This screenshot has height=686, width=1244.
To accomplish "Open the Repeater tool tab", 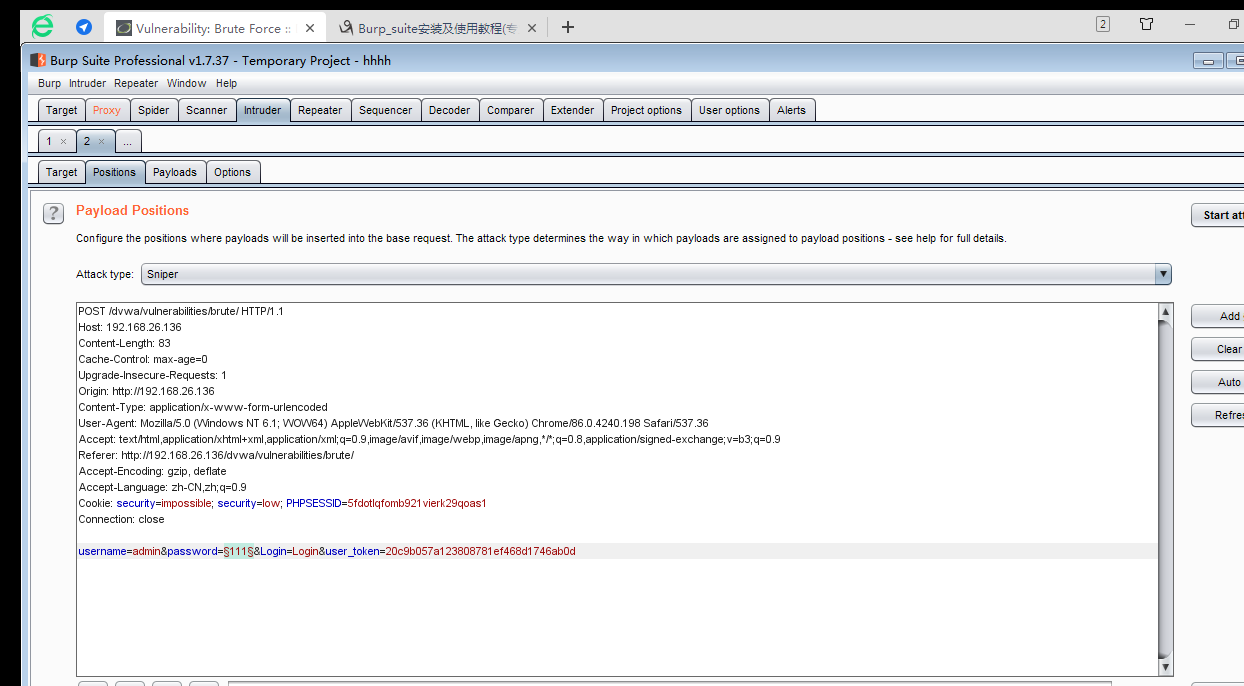I will tap(320, 110).
